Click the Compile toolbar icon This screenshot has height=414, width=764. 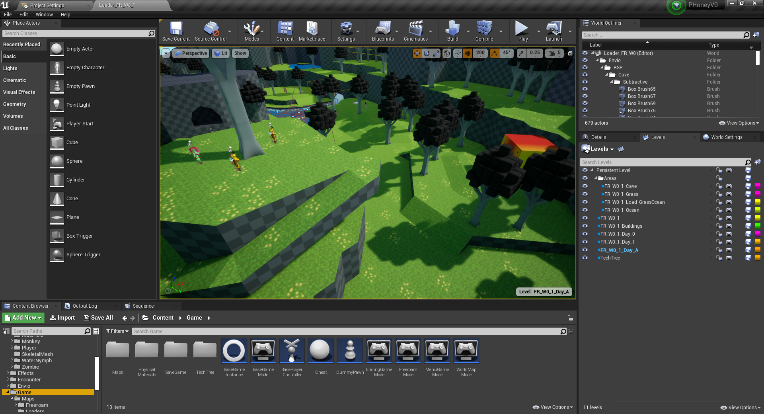[484, 28]
